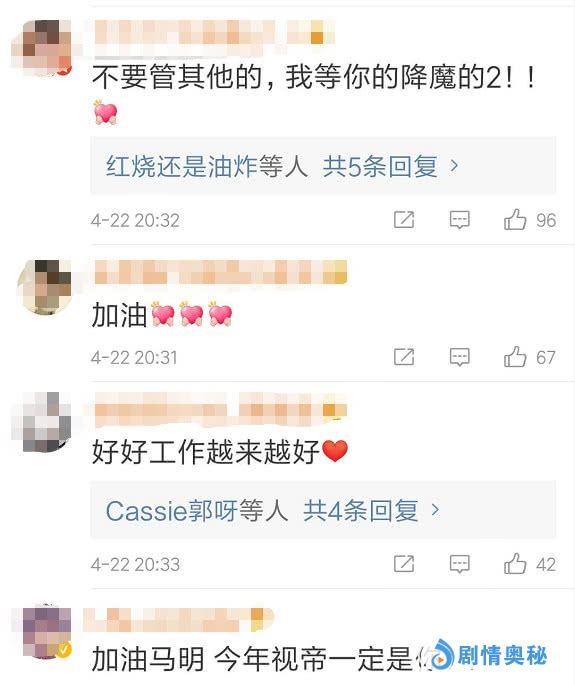
Task: Open avatar of 加油 hearts commenter
Action: [44, 287]
